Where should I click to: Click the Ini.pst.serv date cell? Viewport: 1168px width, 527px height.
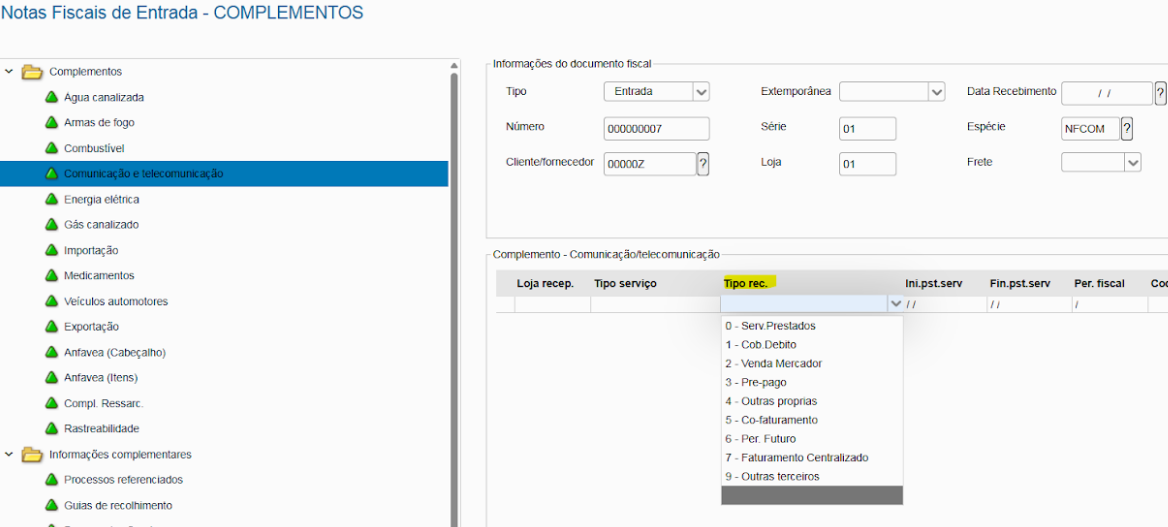(x=944, y=304)
